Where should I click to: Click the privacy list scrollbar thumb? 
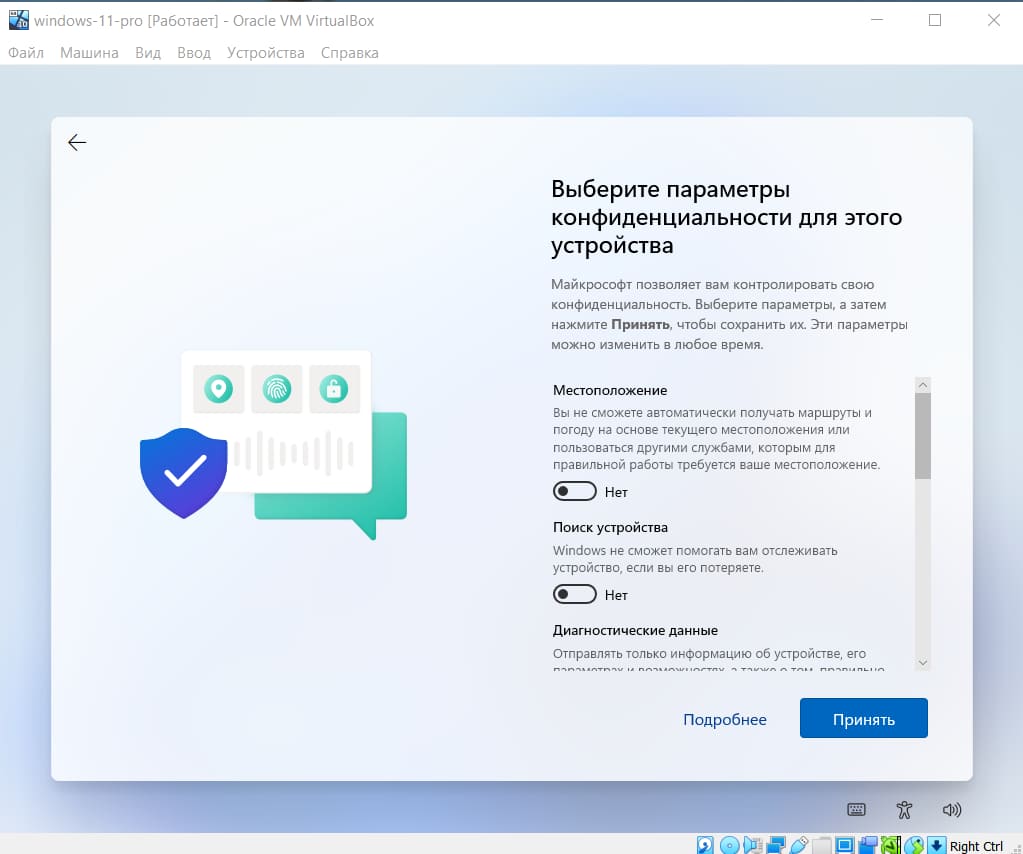pyautogui.click(x=923, y=436)
